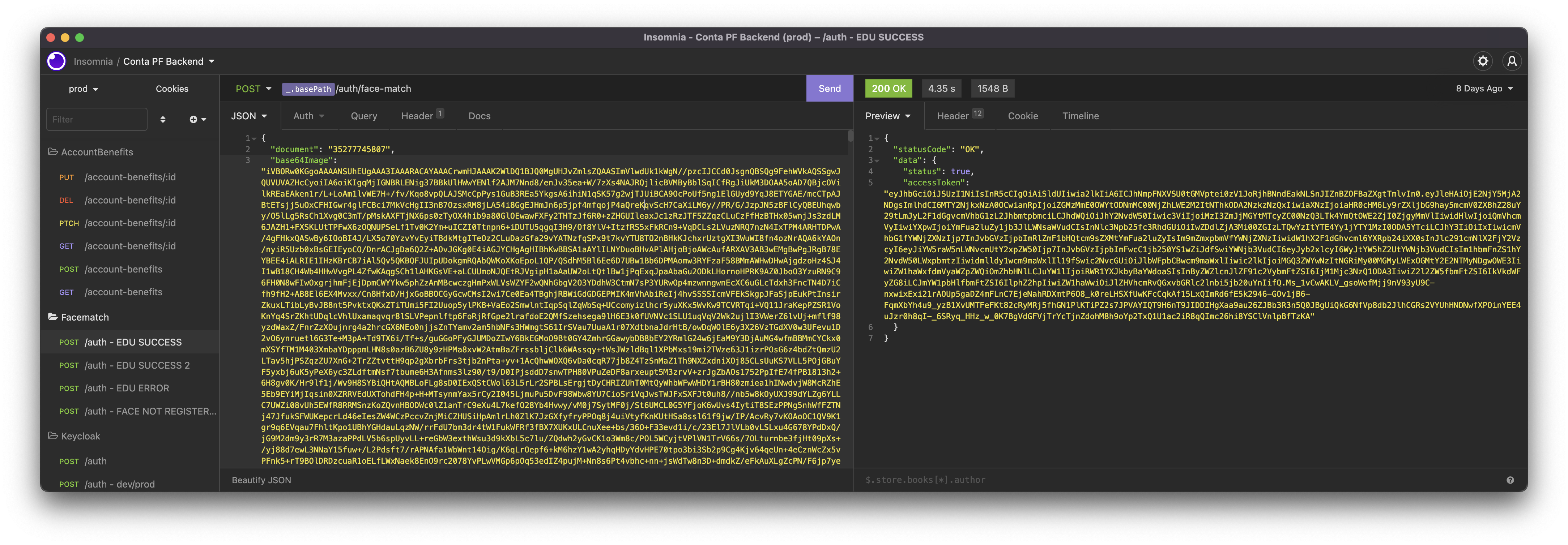Collapse the Facematch folder
The image size is (1568, 545).
tap(85, 318)
